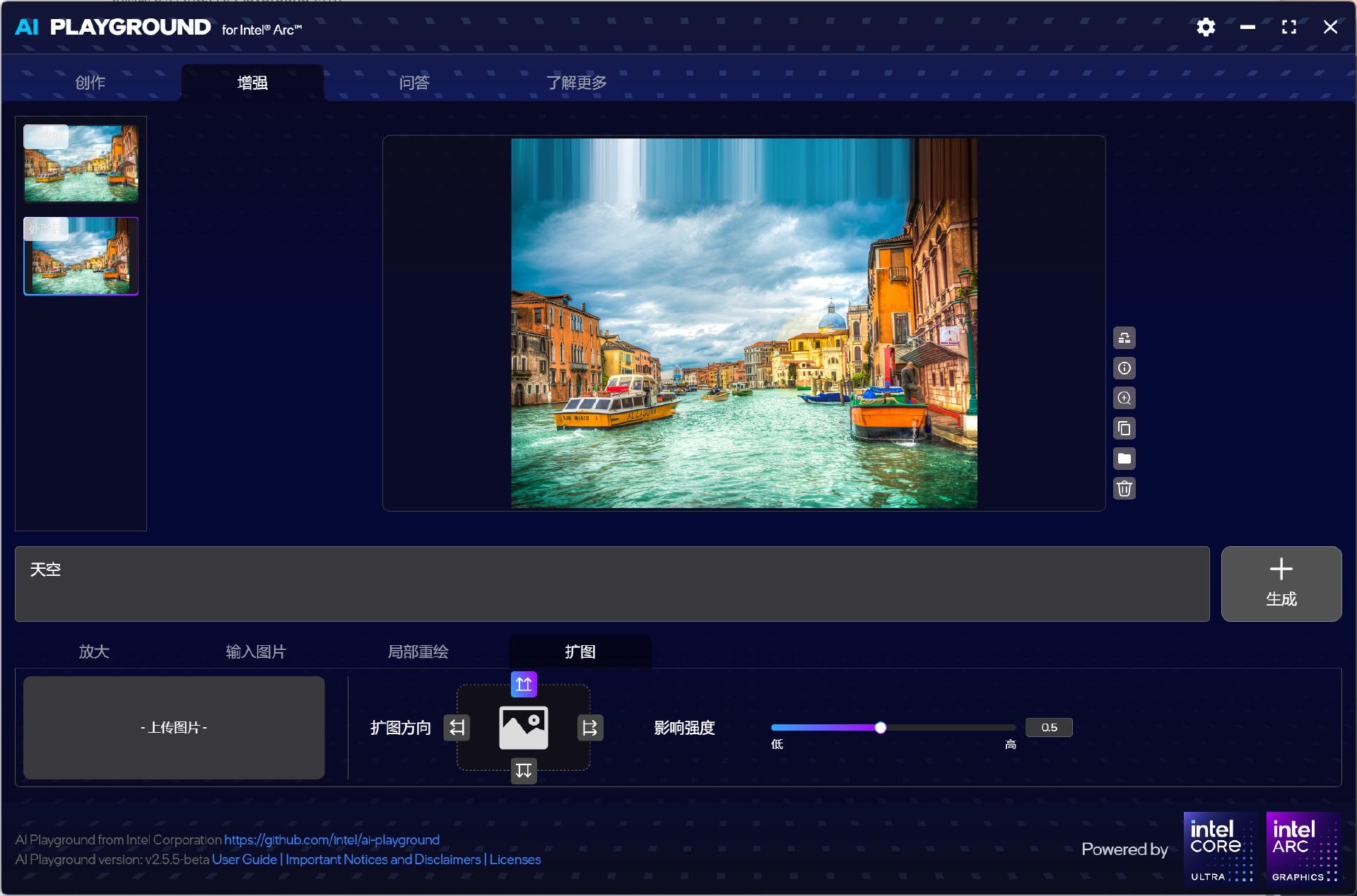Select the 局部重绘 mode tab
This screenshot has width=1357, height=896.
418,652
